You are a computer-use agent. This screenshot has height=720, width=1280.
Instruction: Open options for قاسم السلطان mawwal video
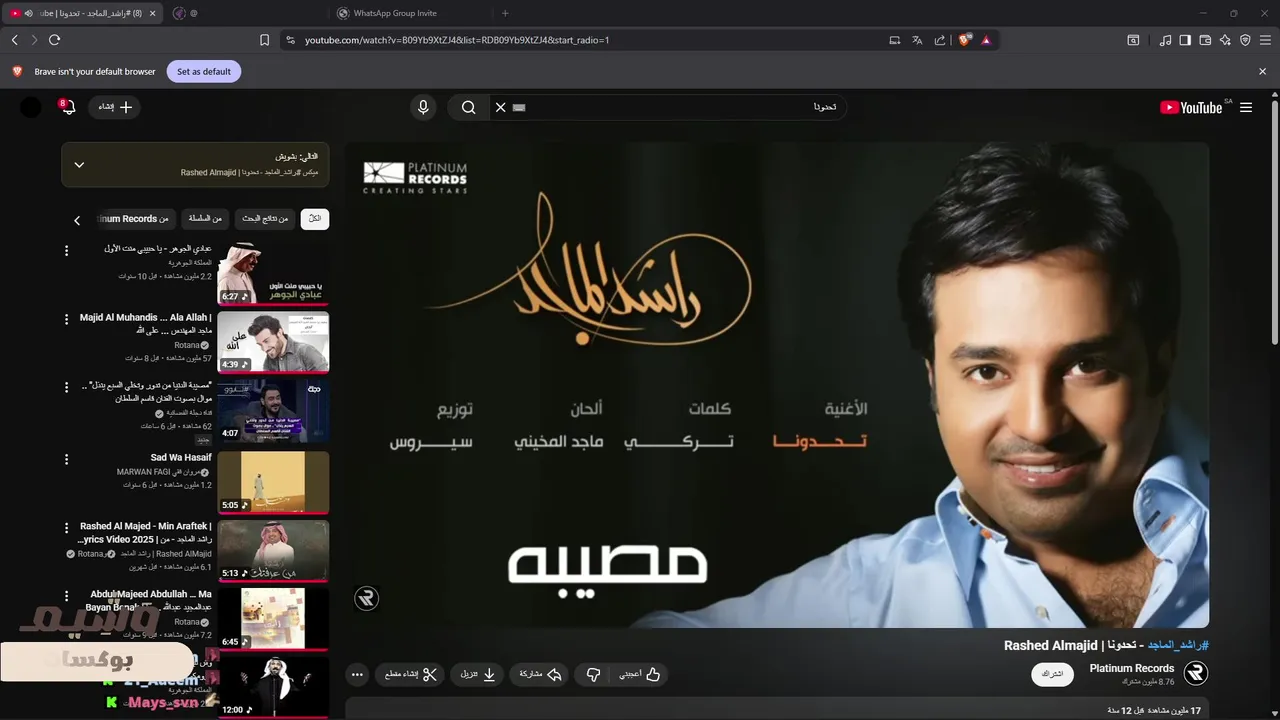tap(67, 388)
